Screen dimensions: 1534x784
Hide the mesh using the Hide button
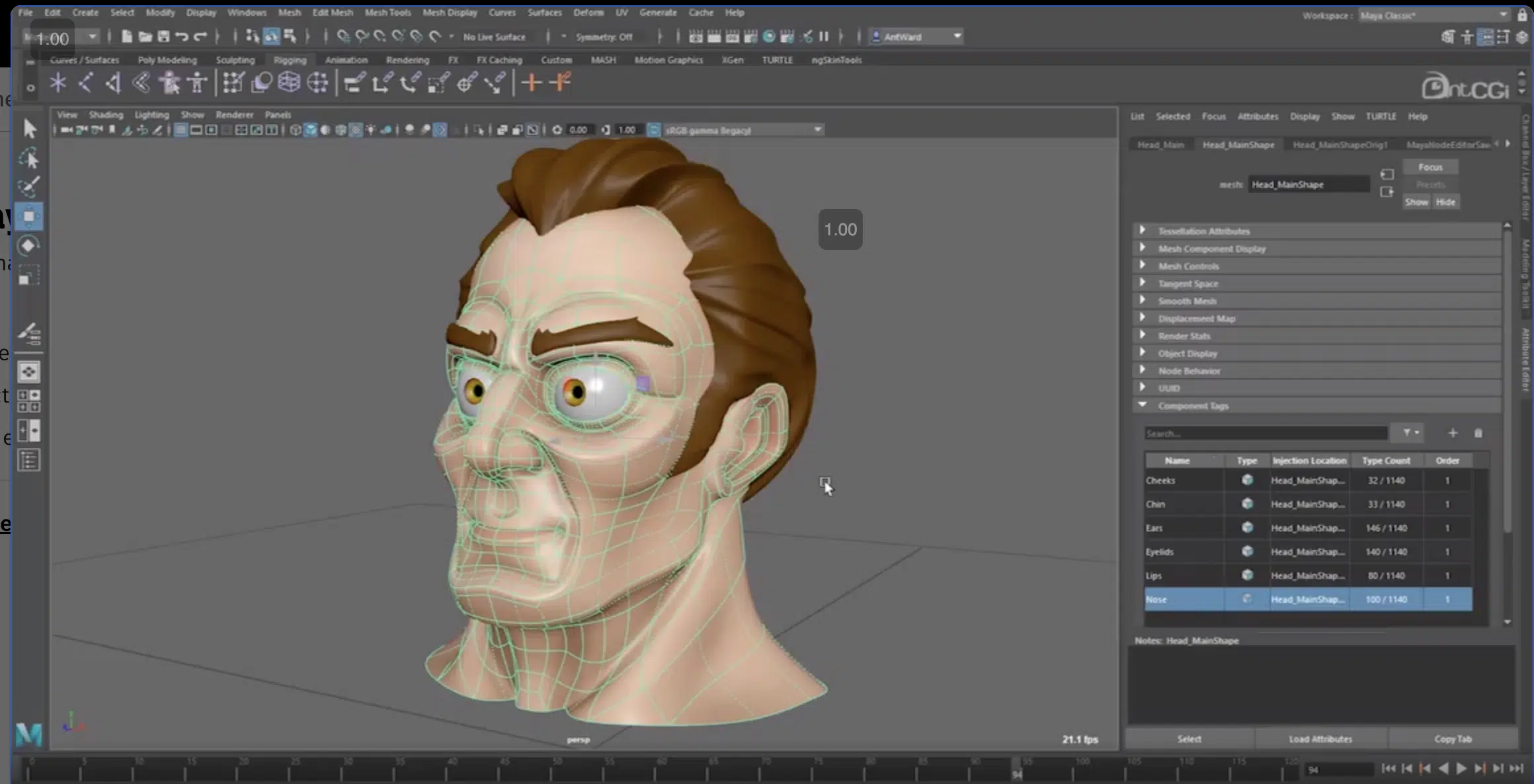1446,202
